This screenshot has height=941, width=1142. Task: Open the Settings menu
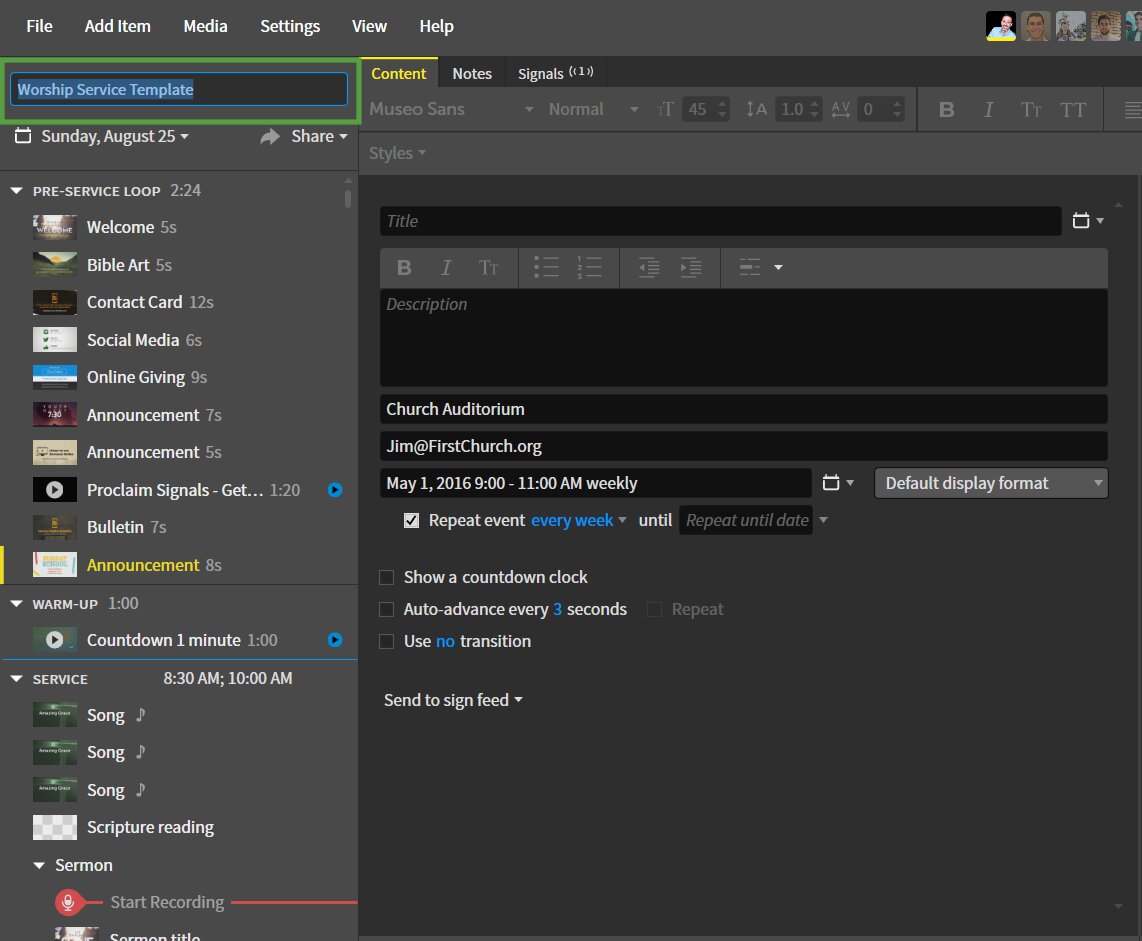290,26
